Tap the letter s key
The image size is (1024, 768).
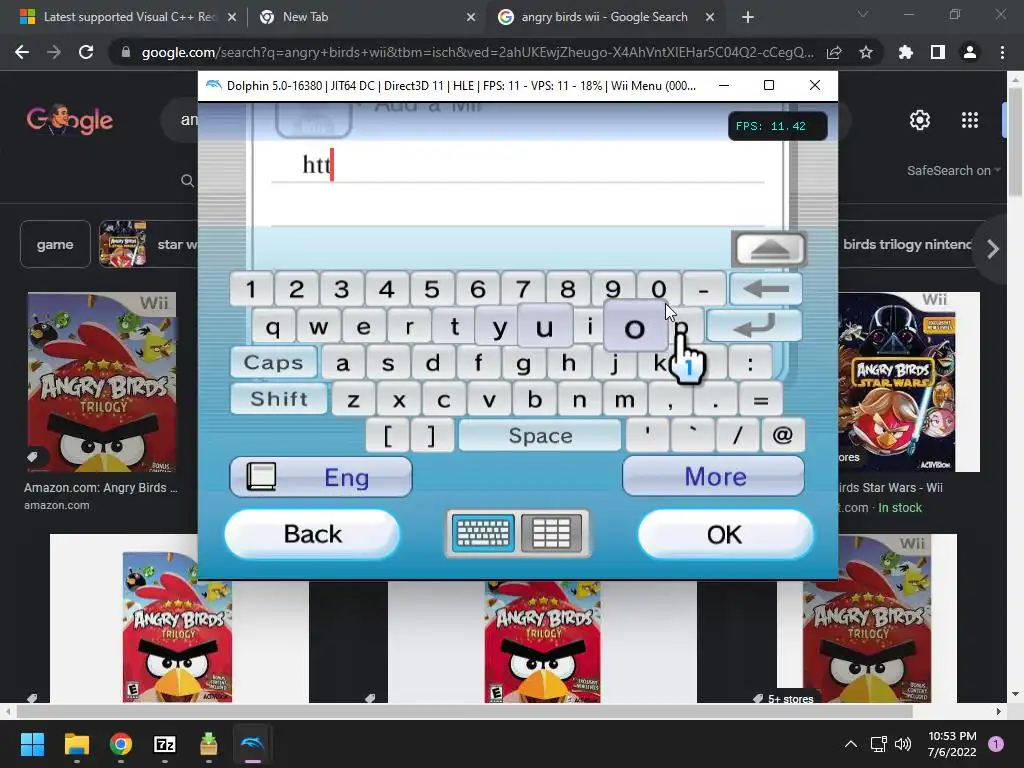pos(388,362)
